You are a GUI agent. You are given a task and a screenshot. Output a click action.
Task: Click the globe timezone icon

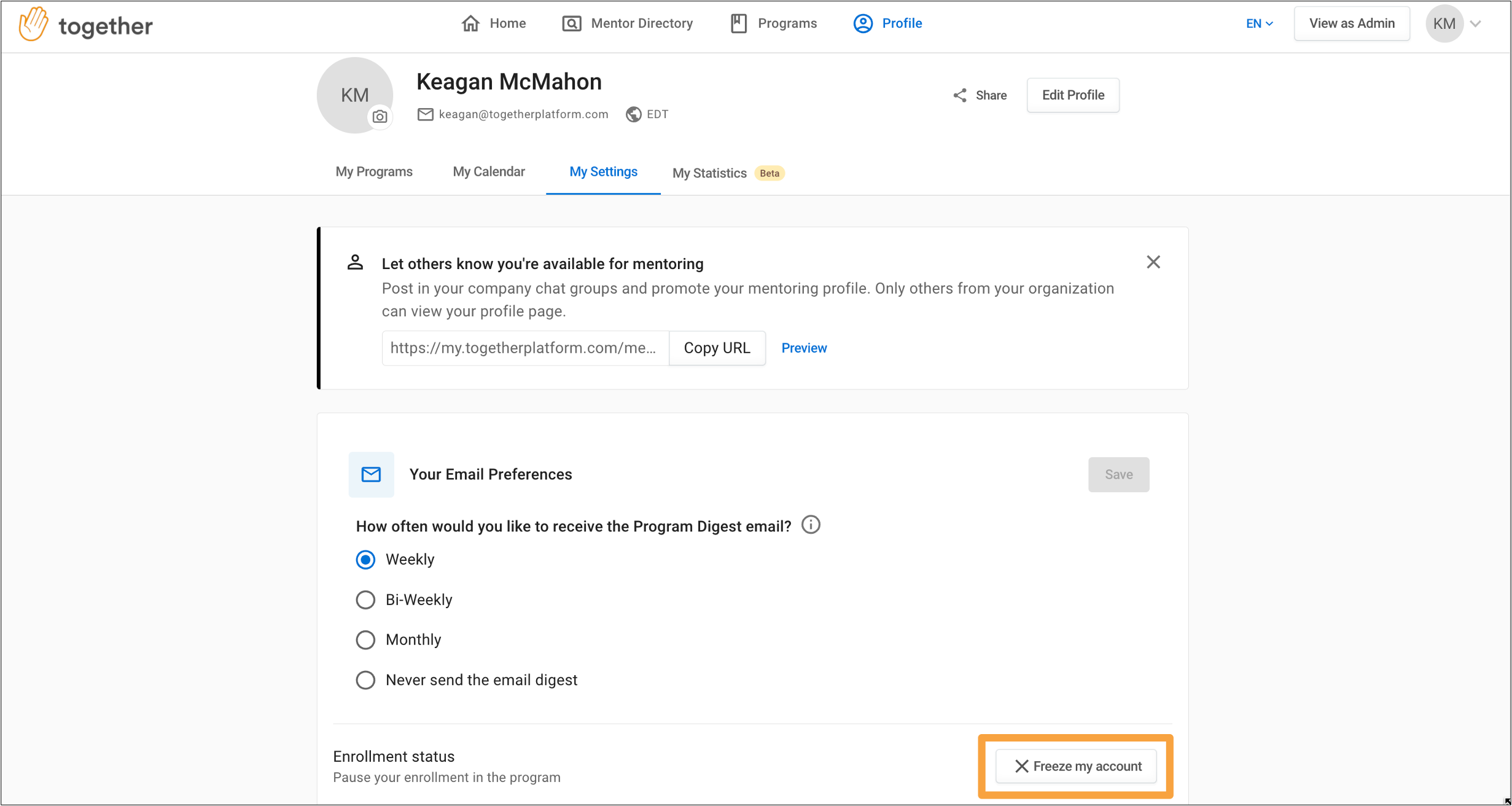633,114
